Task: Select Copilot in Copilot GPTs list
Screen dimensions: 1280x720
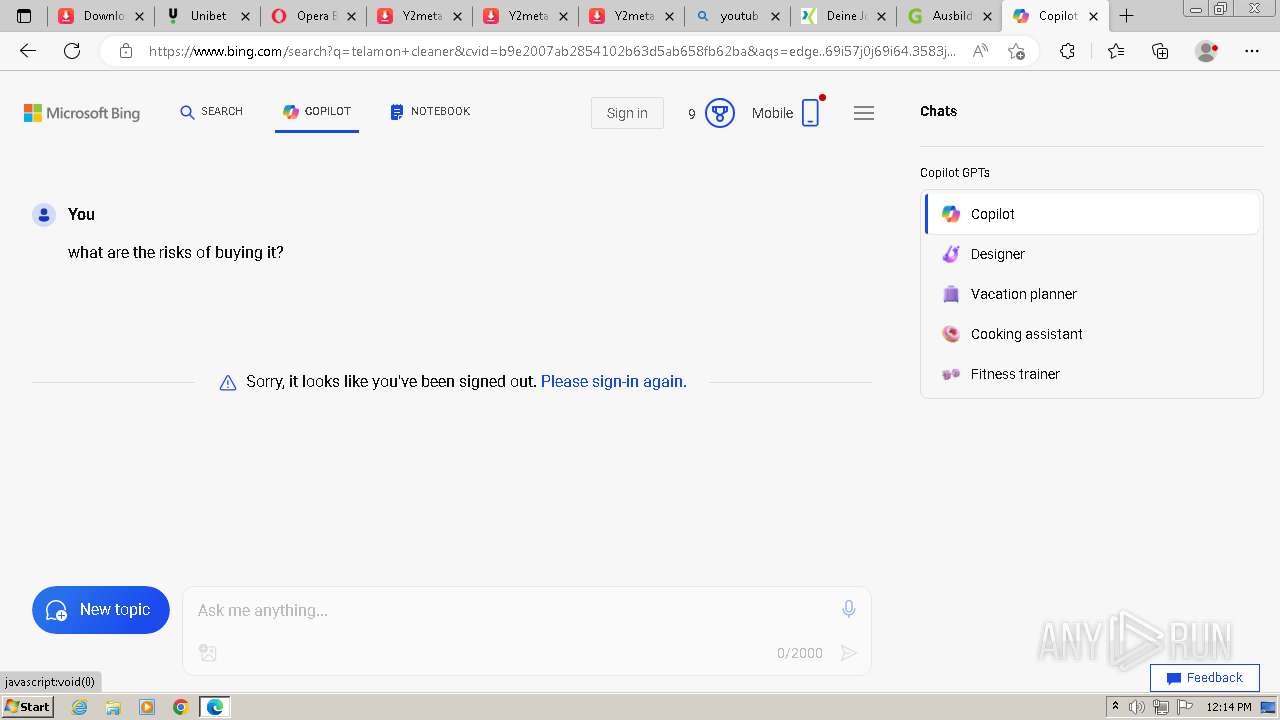Action: [1092, 214]
